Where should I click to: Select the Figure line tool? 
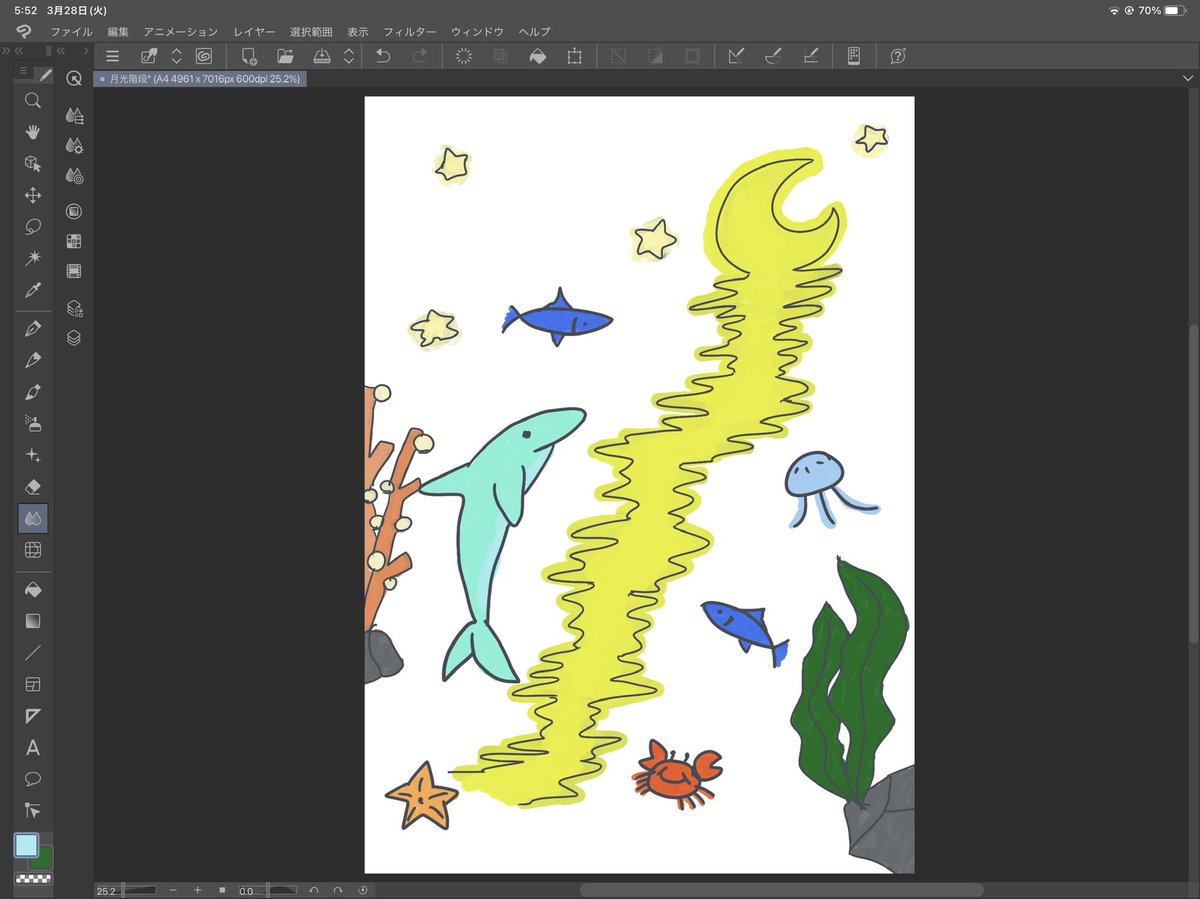tap(33, 653)
